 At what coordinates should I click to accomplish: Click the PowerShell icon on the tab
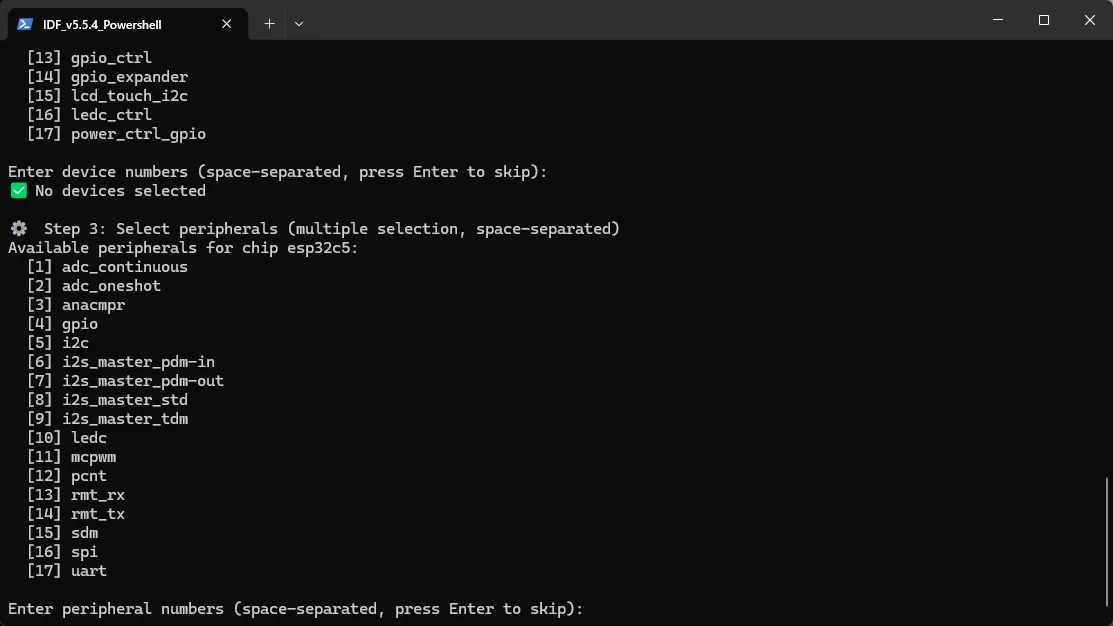tap(25, 24)
